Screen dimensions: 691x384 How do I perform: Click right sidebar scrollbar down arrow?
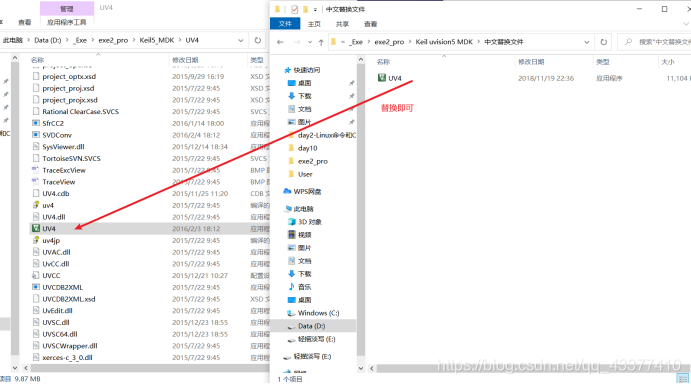tap(361, 368)
